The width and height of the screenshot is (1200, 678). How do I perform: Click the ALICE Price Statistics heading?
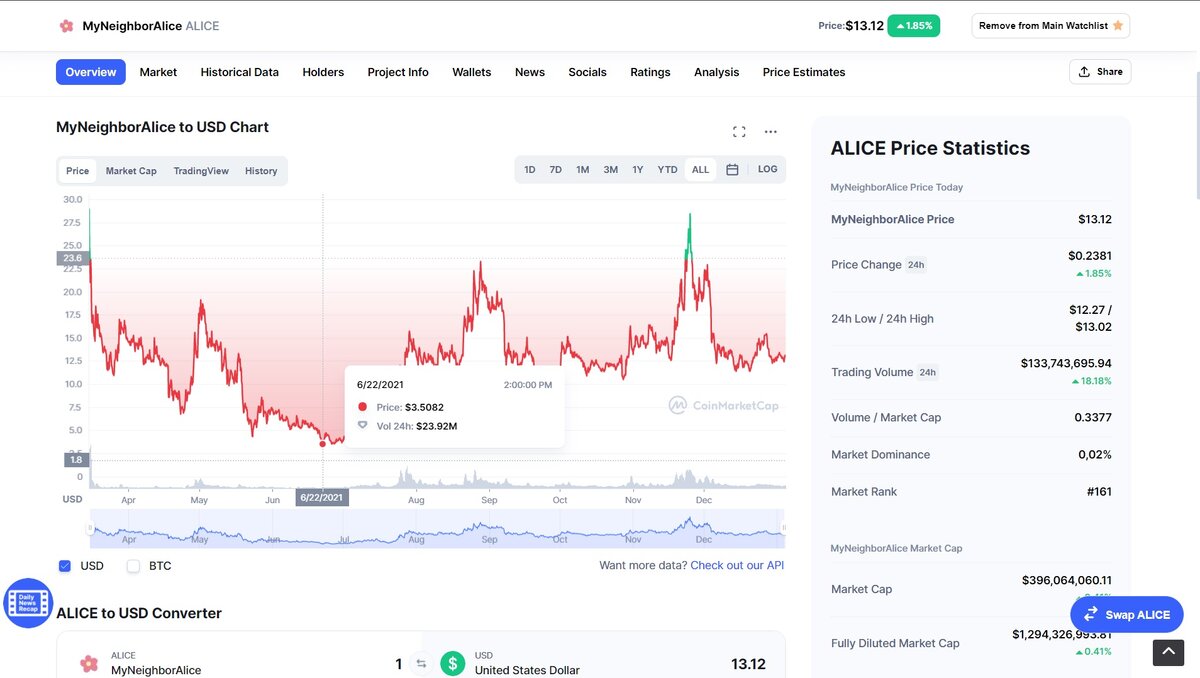930,148
